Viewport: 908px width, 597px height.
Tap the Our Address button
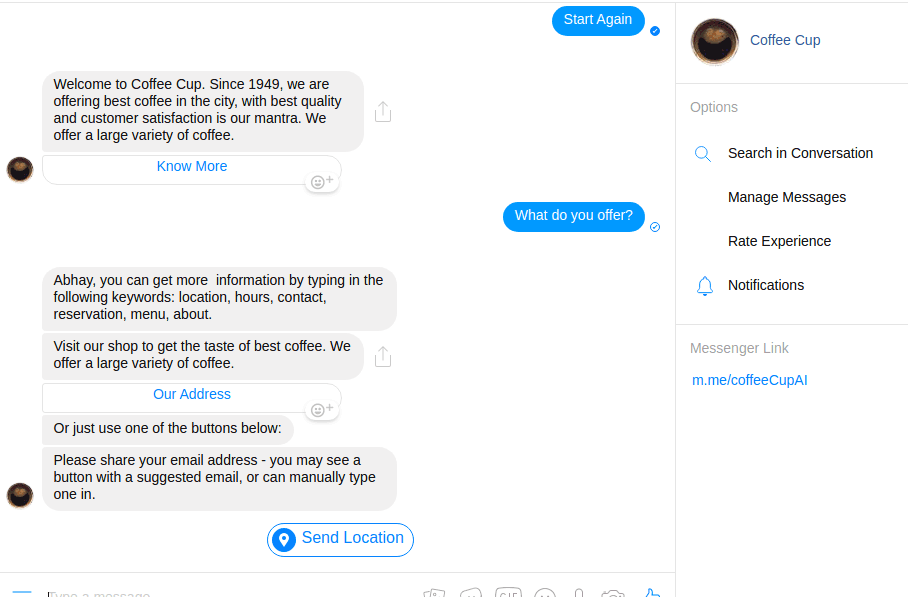point(192,395)
